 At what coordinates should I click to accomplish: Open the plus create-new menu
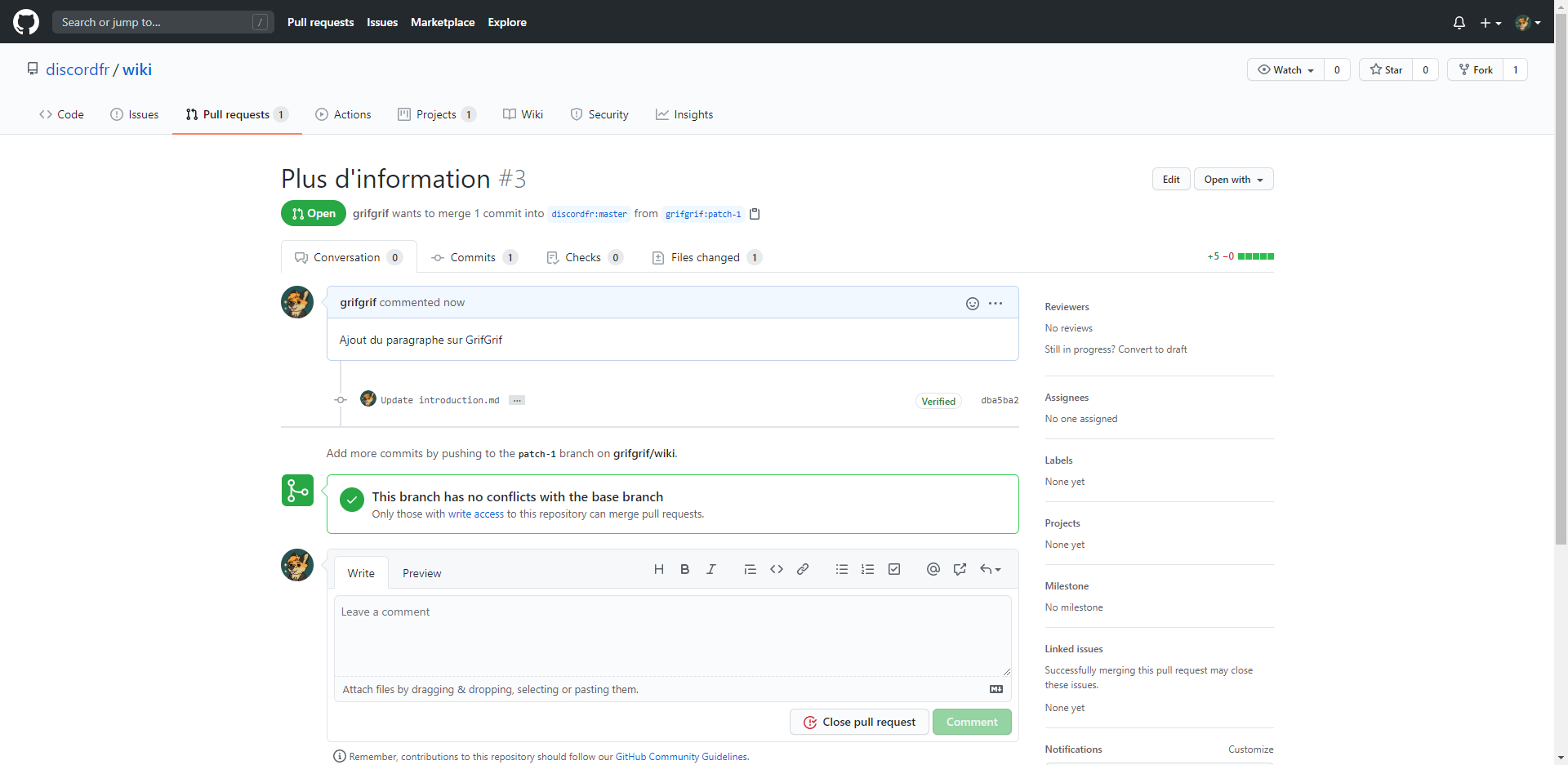(x=1490, y=23)
